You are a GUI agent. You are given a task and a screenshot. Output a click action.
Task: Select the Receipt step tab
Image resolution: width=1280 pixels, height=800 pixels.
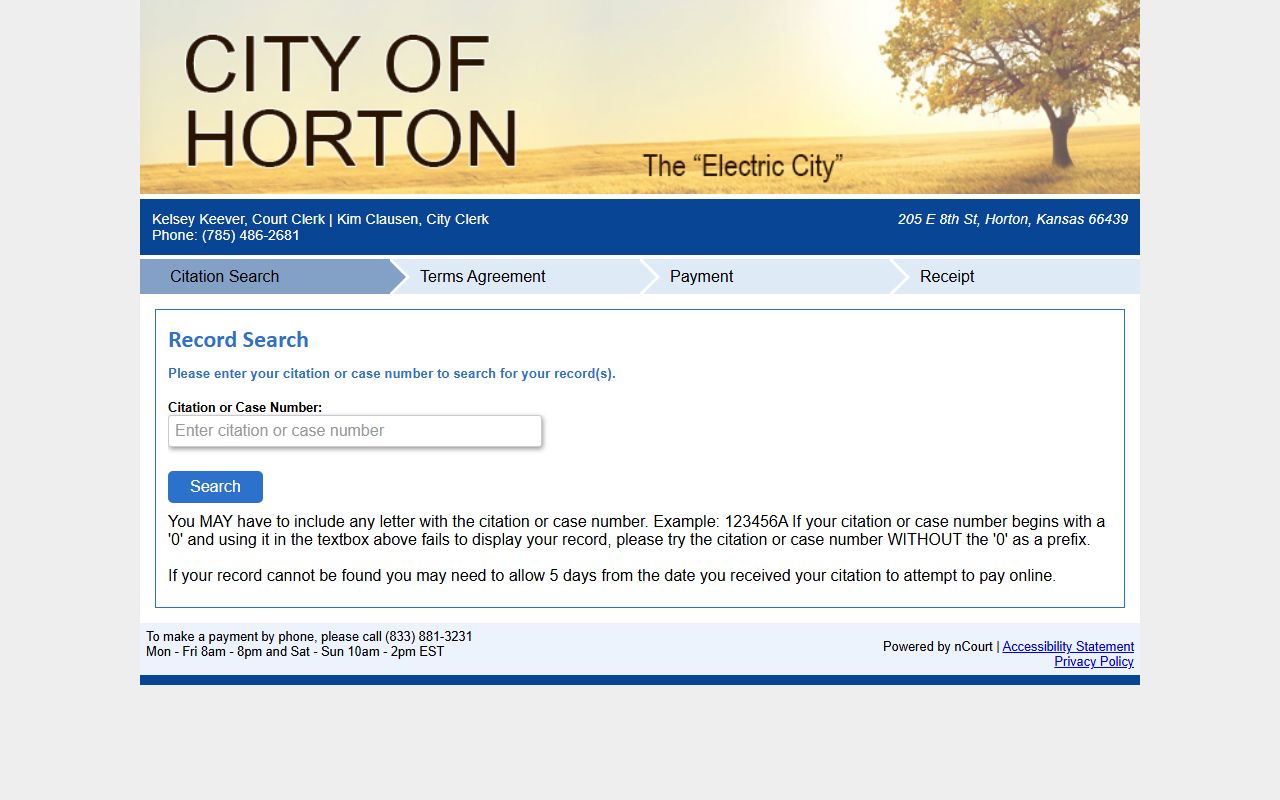click(x=1015, y=276)
